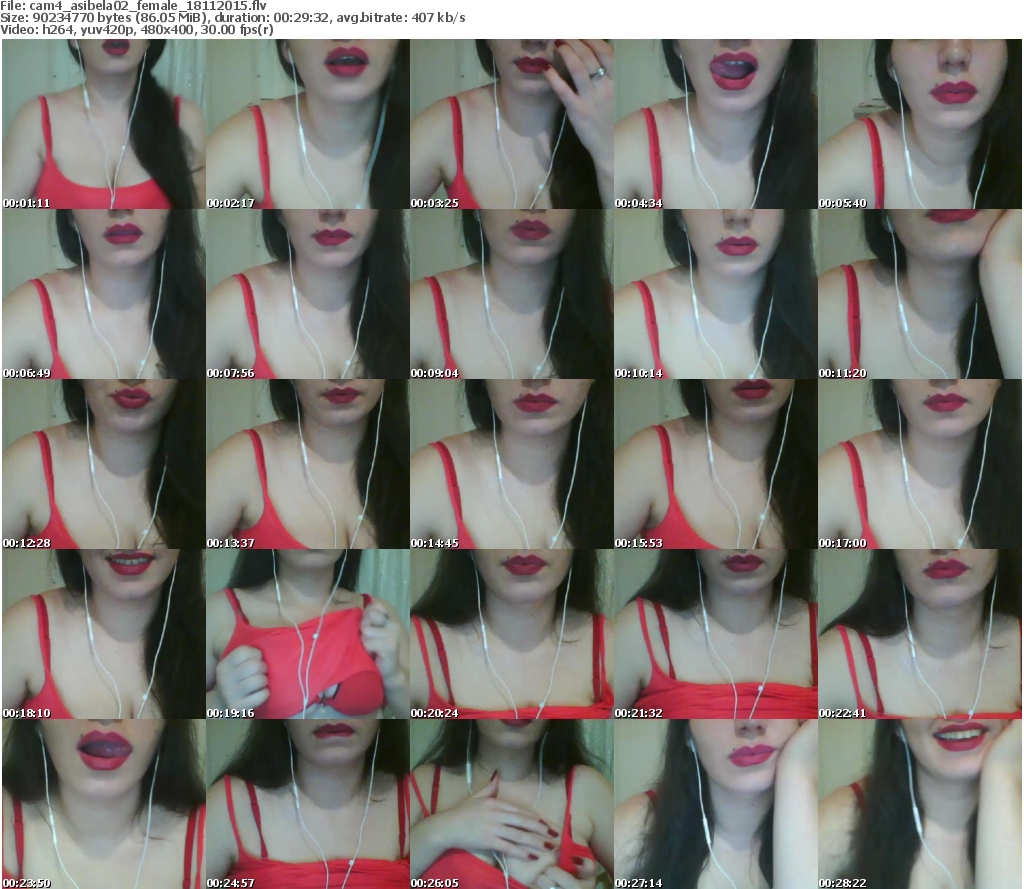Open the frame stamped 00:15:53
Screen dimensions: 1024x889
coord(715,464)
